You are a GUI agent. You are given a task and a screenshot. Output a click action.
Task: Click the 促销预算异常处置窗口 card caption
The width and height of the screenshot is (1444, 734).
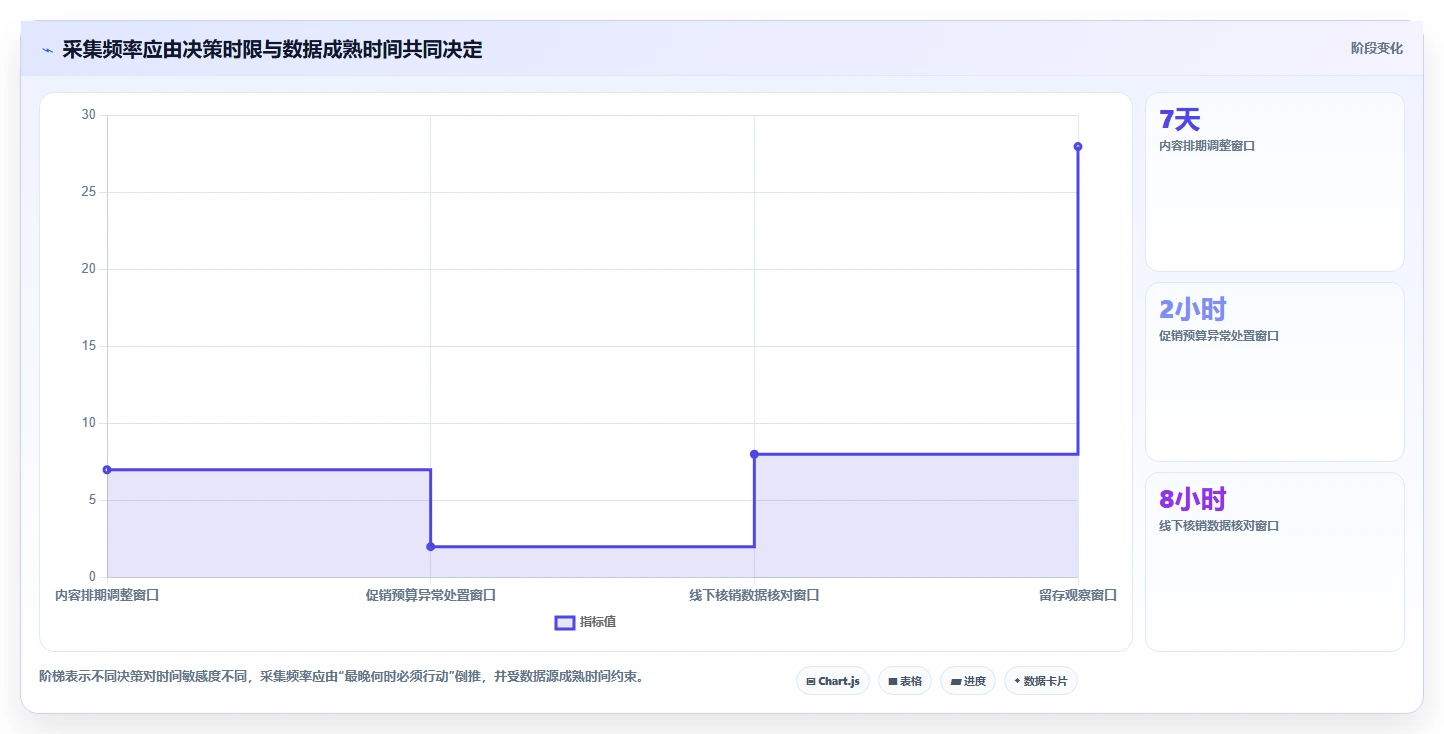point(1218,336)
